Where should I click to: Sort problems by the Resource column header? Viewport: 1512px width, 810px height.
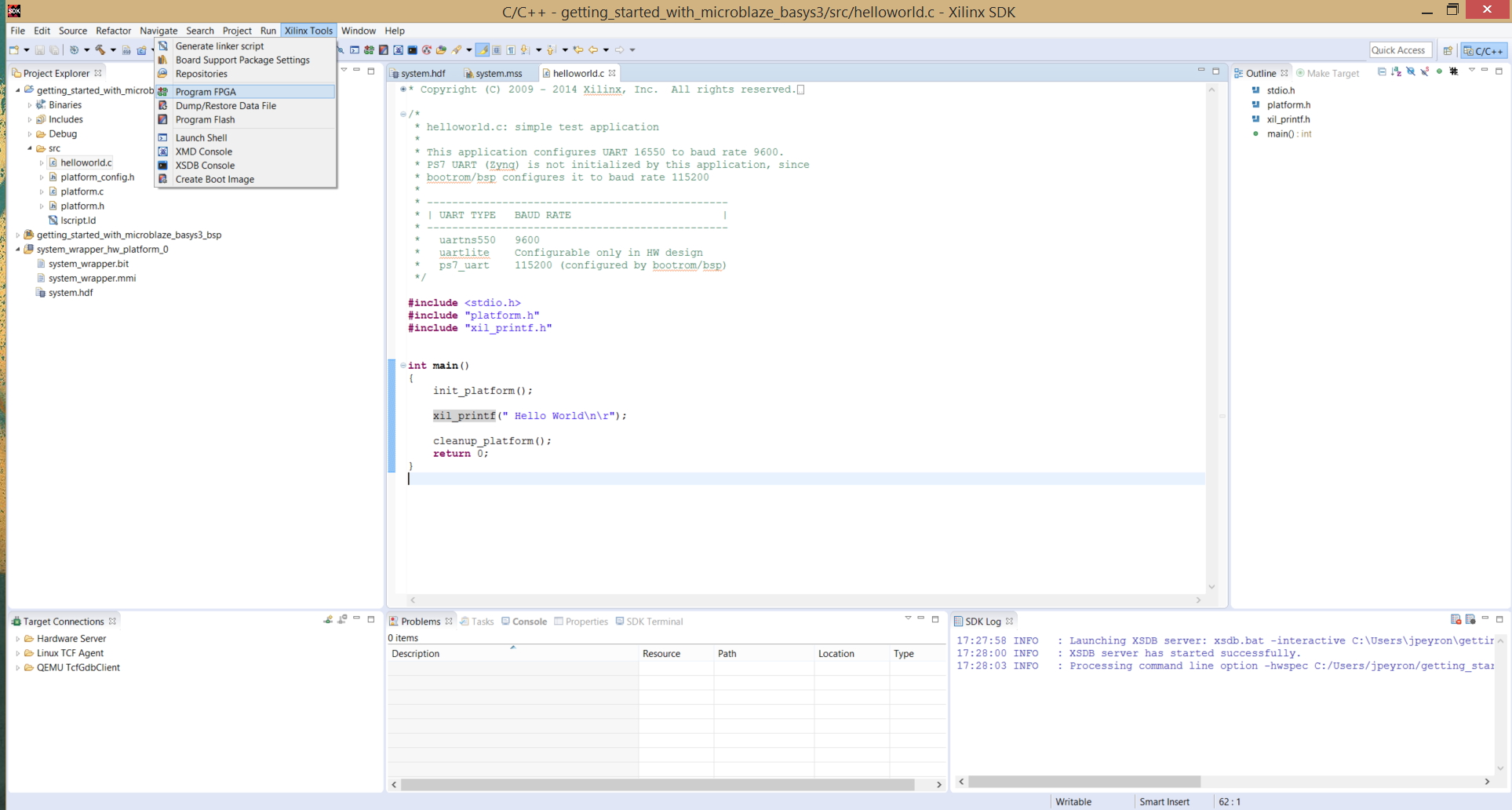pos(676,654)
